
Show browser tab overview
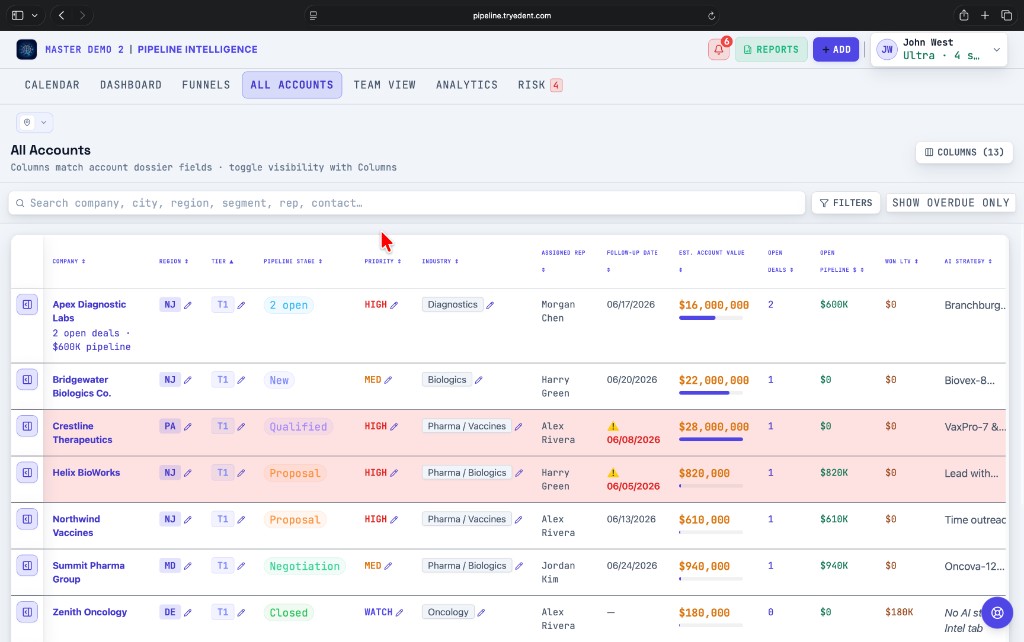point(1006,15)
